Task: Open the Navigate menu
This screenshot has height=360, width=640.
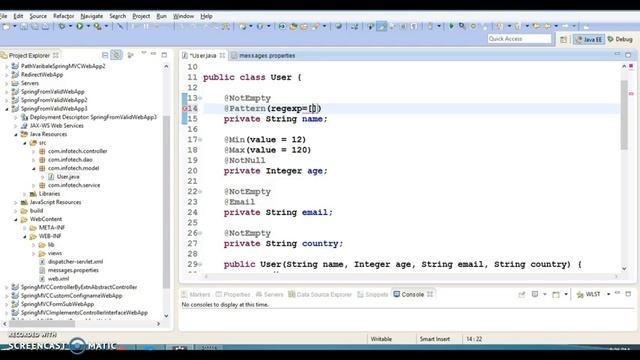Action: pyautogui.click(x=91, y=16)
